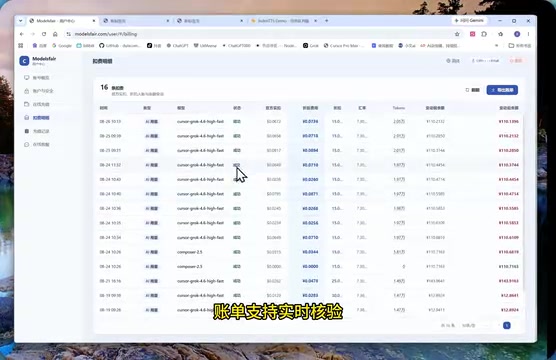Viewport: 556px width, 360px height.
Task: Click the Gemini button in the title bar
Action: 469,21
